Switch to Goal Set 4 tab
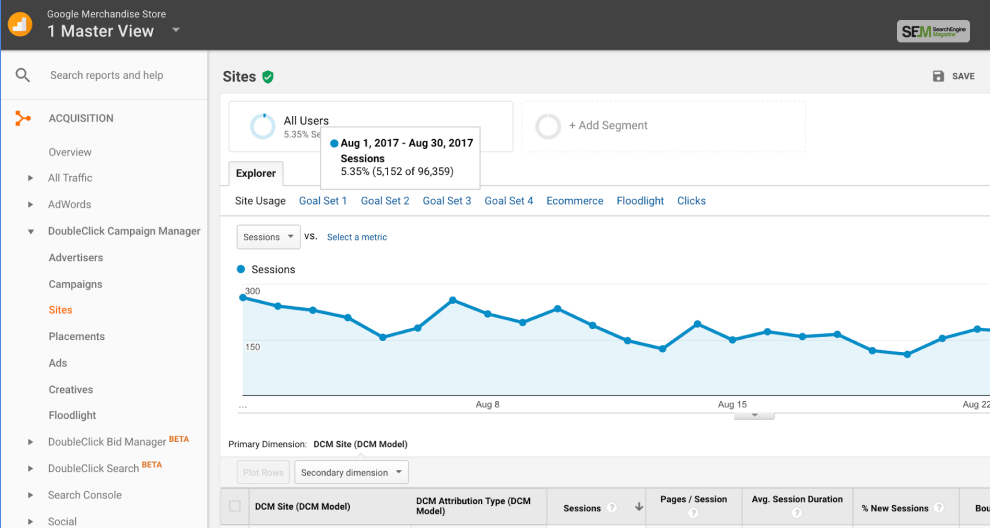990x528 pixels. [508, 201]
